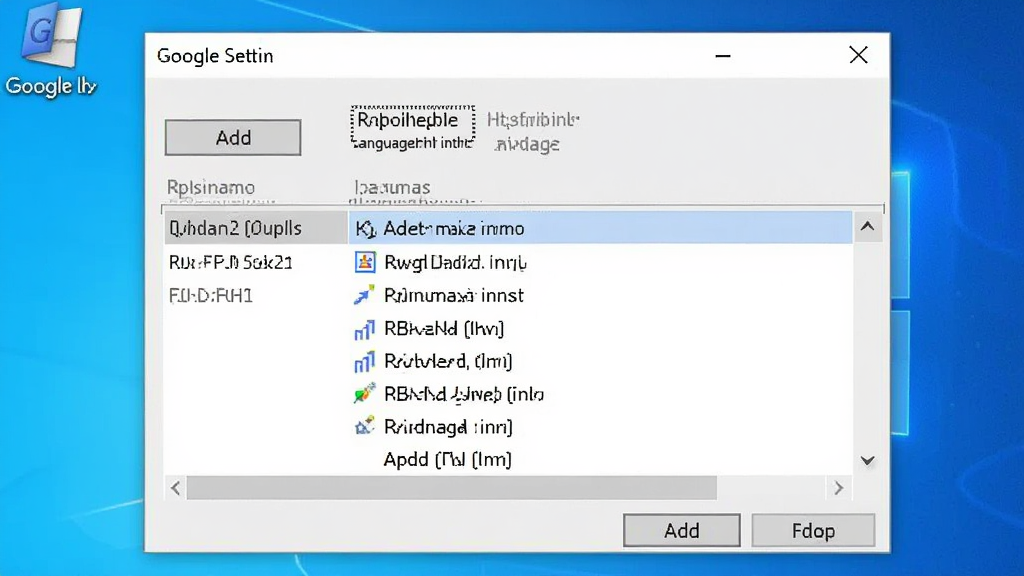This screenshot has height=576, width=1024.
Task: Click the icon next to "Rvirdnagd"
Action: 364,426
